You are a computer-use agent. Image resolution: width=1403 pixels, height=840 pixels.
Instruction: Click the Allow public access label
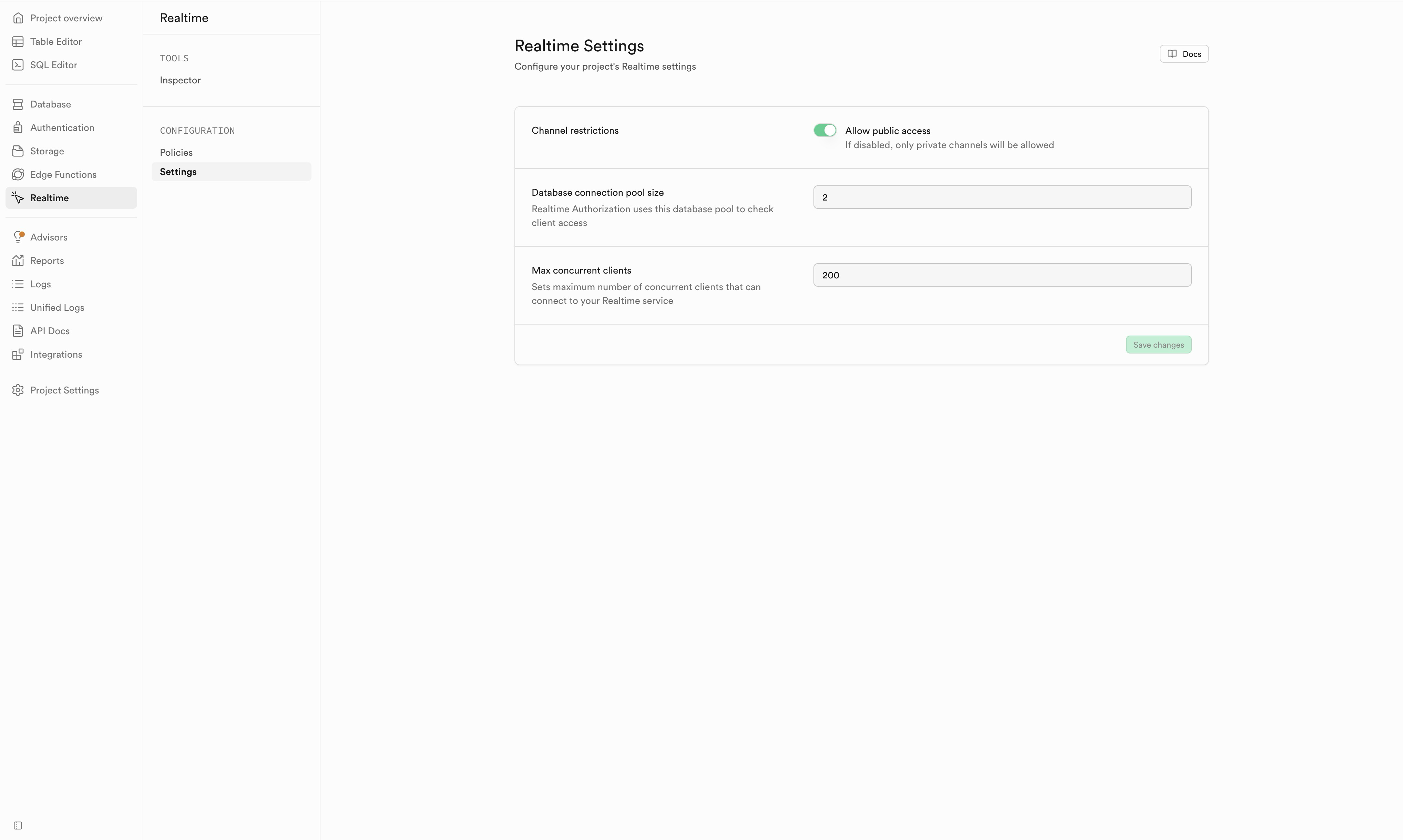pyautogui.click(x=888, y=131)
